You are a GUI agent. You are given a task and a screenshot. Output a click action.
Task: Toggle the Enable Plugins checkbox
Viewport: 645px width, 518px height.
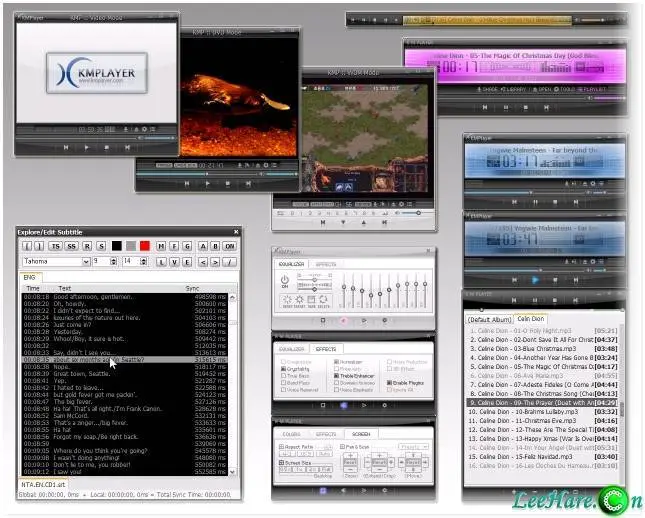pos(389,383)
